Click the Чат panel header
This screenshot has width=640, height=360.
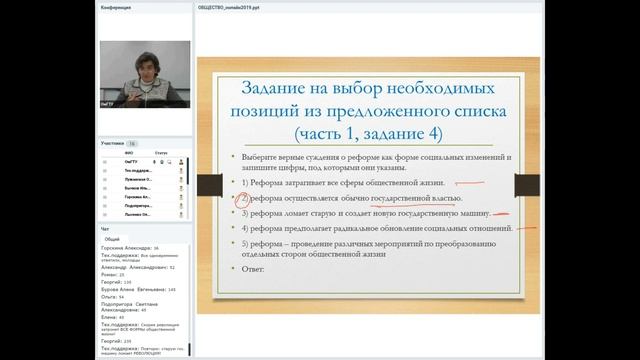[105, 229]
